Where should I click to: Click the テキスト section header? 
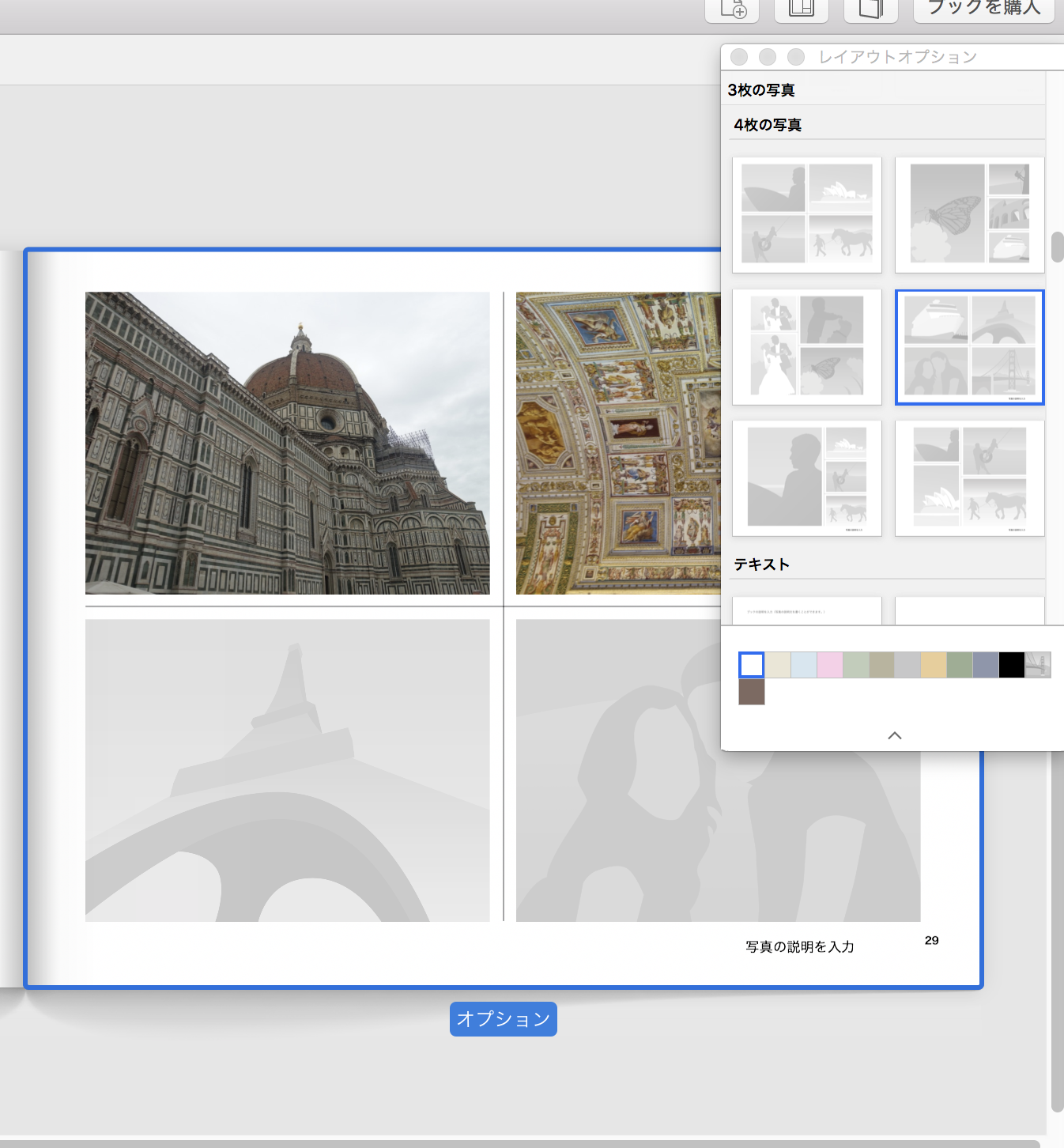pyautogui.click(x=762, y=565)
